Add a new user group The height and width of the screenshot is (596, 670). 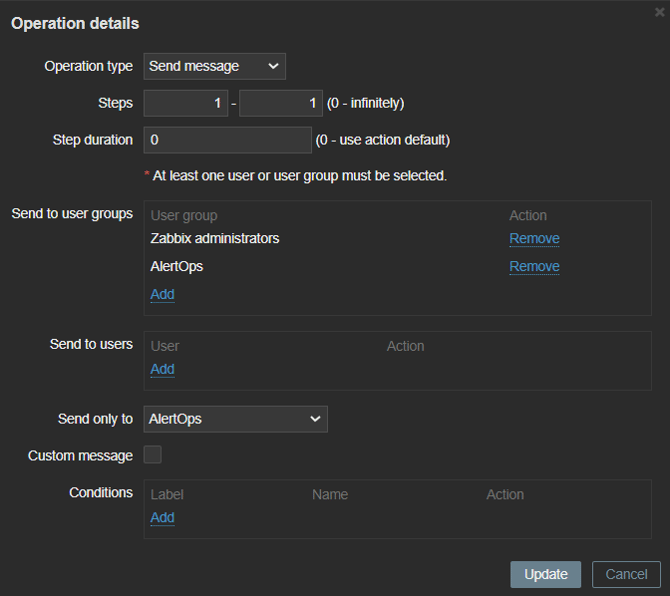pos(162,294)
